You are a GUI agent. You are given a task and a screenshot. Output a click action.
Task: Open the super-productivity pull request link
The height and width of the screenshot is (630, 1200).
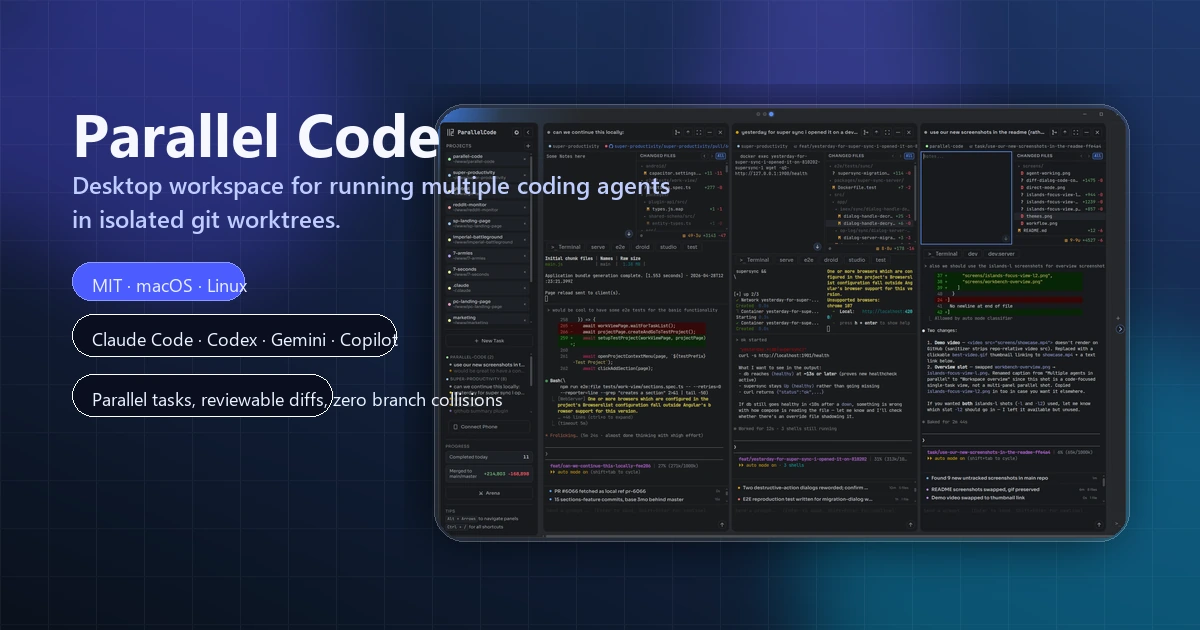point(668,146)
